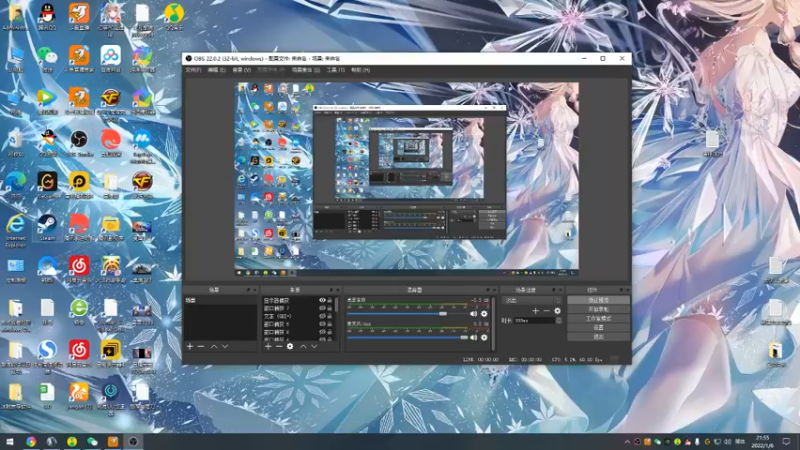Toggle visibility eye of 文本 (GDI+) source
Image resolution: width=800 pixels, height=450 pixels.
tap(322, 316)
